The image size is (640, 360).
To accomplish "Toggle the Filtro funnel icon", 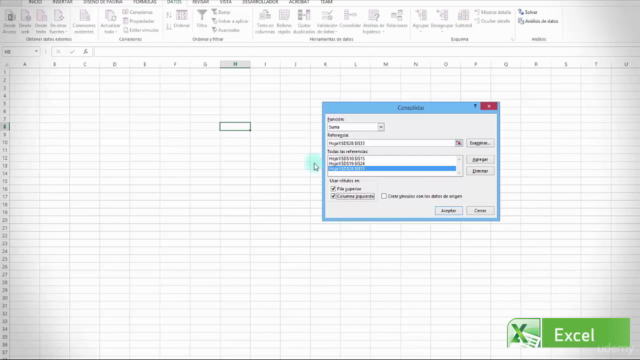I will (x=202, y=19).
